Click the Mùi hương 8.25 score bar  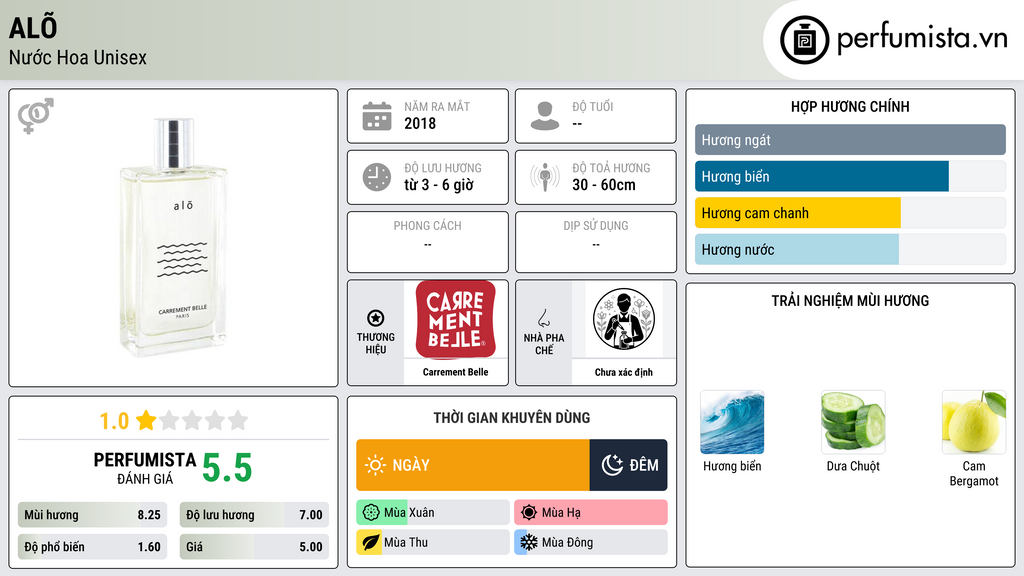pyautogui.click(x=92, y=515)
